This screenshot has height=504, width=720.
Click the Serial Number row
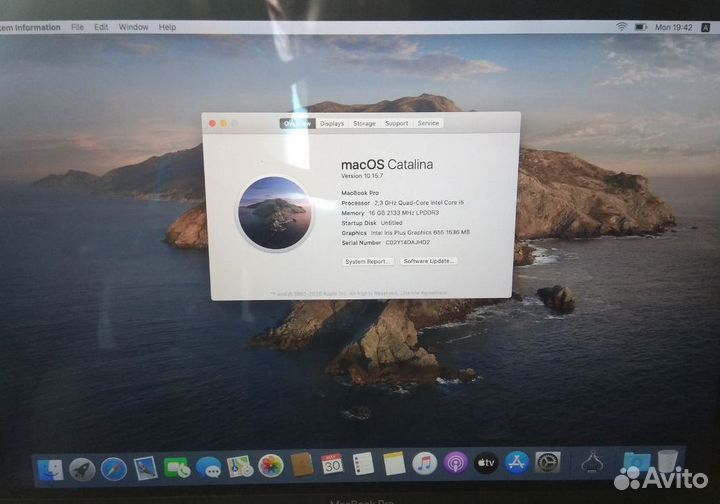386,243
